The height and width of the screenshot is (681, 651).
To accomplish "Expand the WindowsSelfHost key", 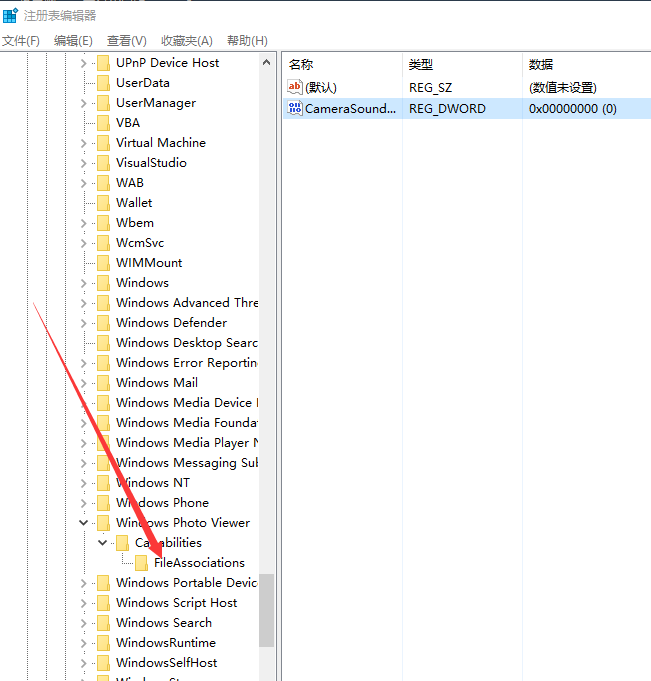I will click(x=83, y=663).
